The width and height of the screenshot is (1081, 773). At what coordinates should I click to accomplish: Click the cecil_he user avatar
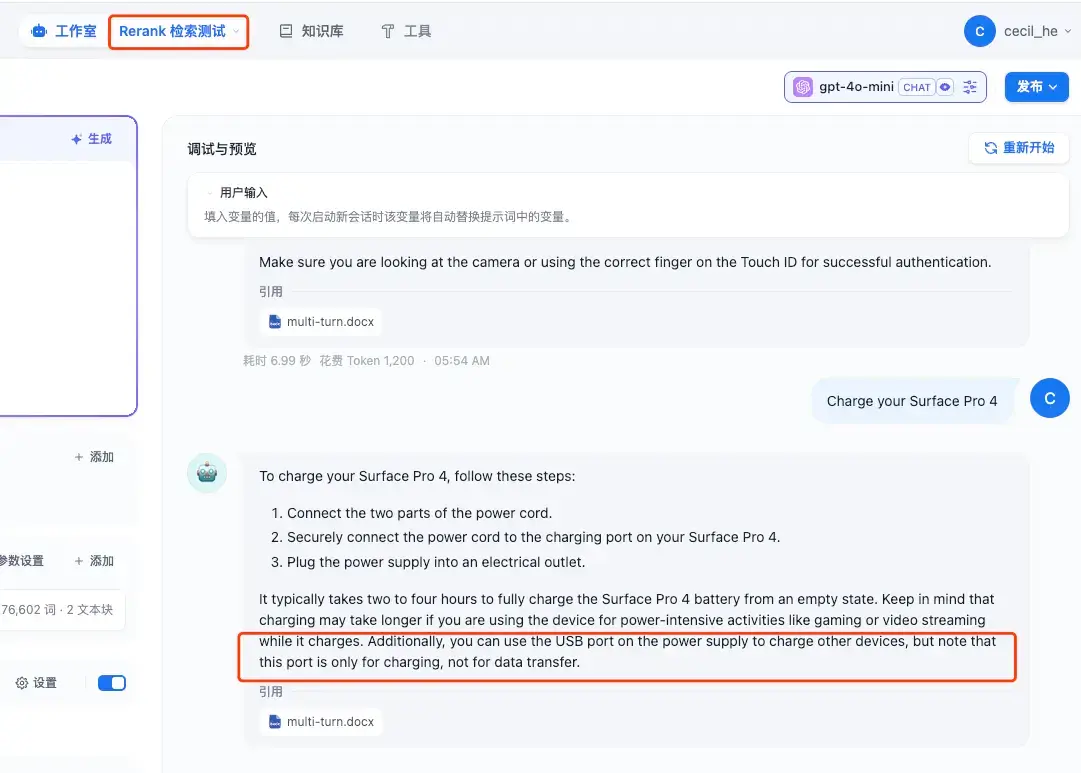pyautogui.click(x=980, y=31)
